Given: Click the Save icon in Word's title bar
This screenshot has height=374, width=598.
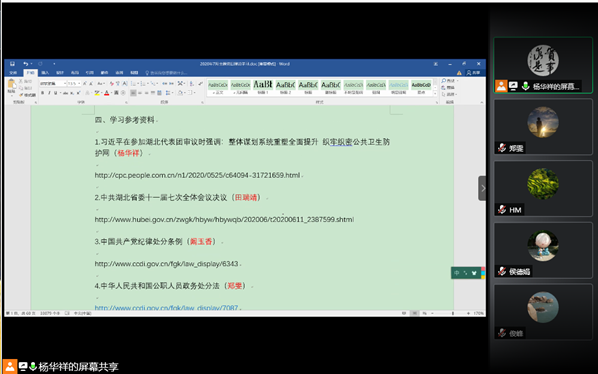Looking at the screenshot, I should point(12,64).
